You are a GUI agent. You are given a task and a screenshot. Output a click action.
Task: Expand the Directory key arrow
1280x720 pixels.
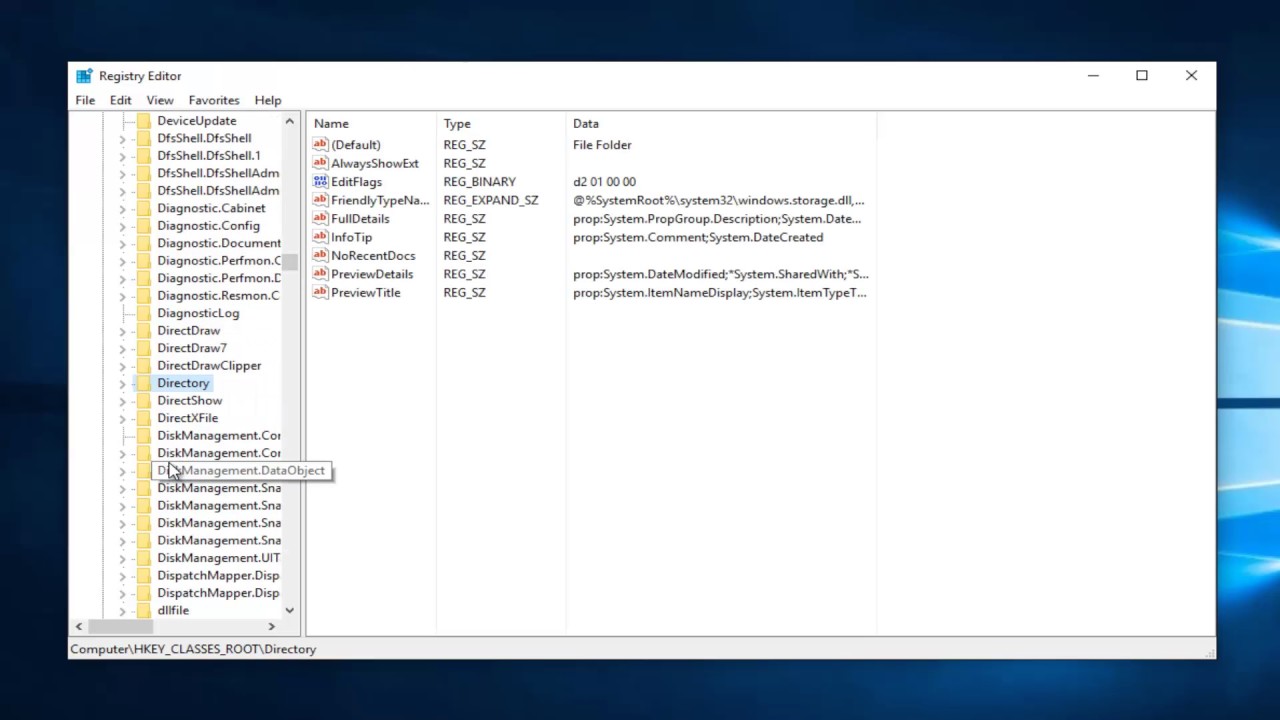pos(122,384)
